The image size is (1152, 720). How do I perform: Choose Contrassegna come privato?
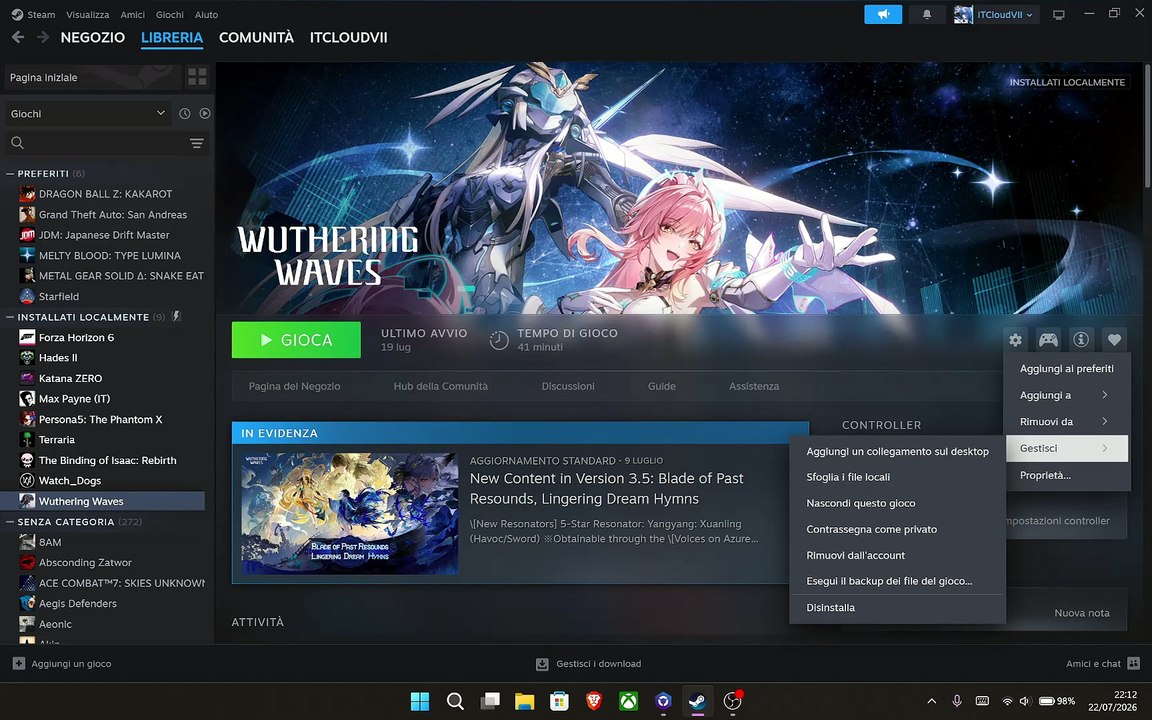897,529
